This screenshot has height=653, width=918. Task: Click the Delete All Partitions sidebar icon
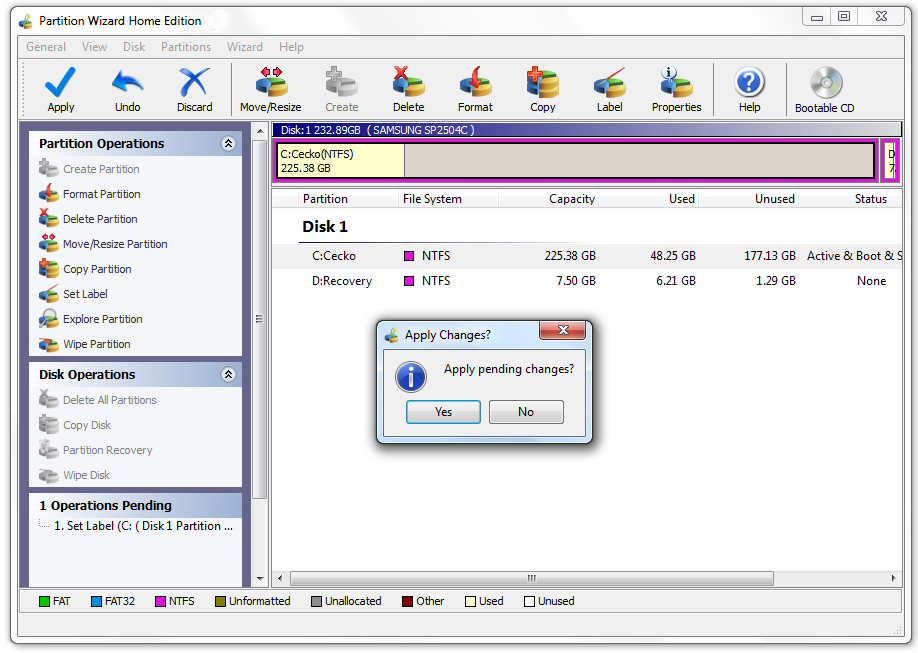[x=49, y=399]
